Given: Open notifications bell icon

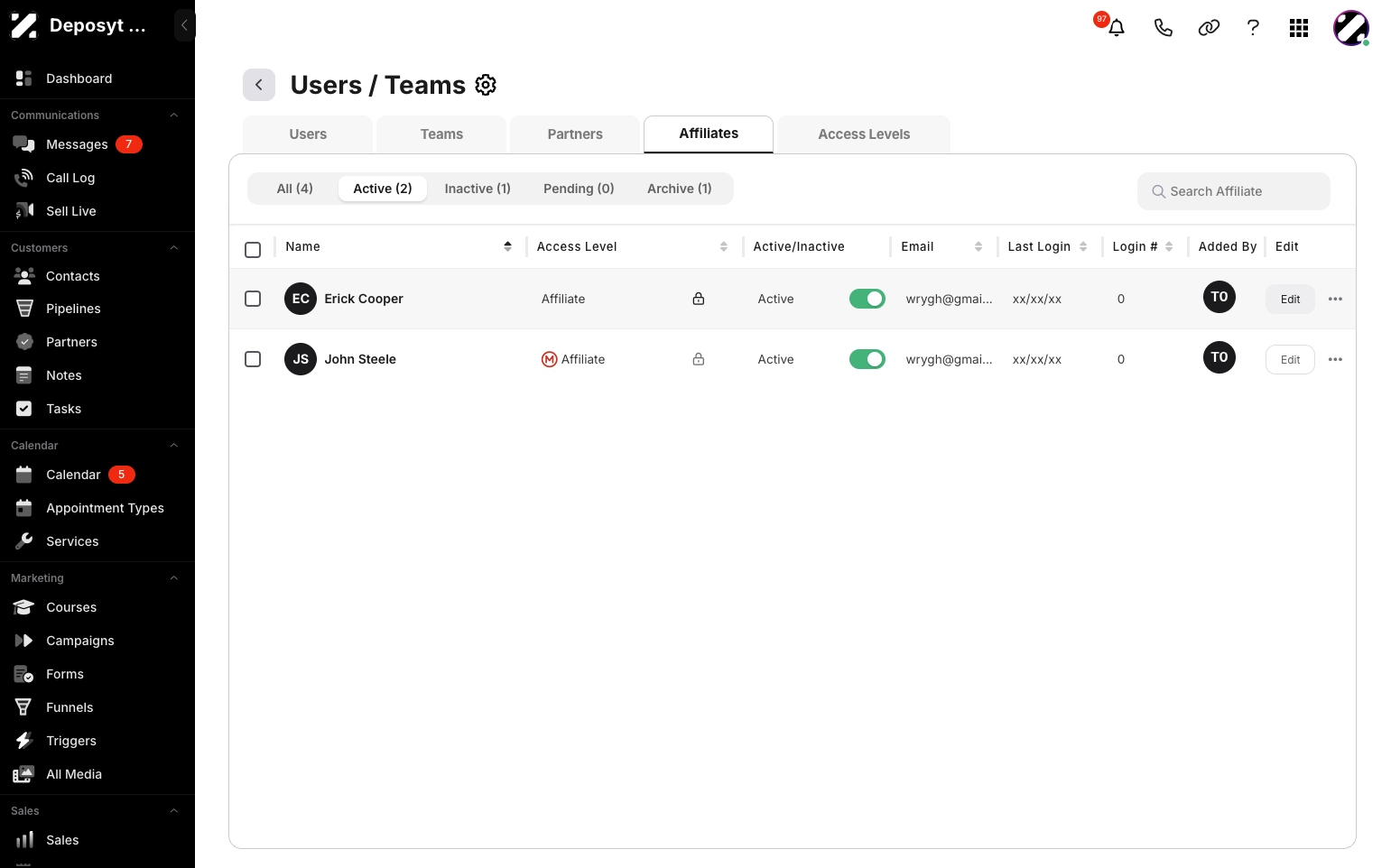Looking at the screenshot, I should (1116, 27).
